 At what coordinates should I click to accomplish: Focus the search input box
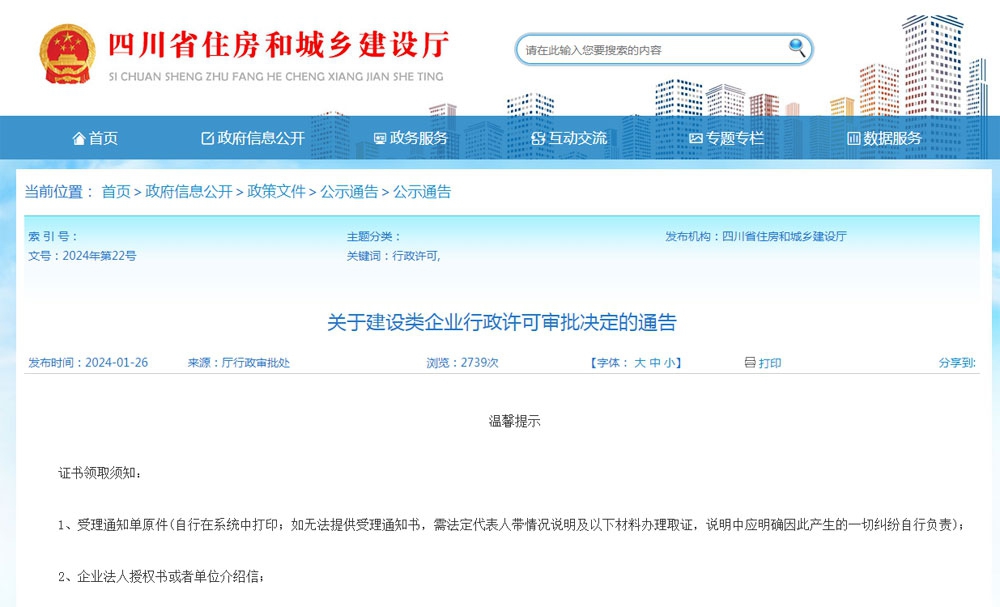tap(664, 50)
